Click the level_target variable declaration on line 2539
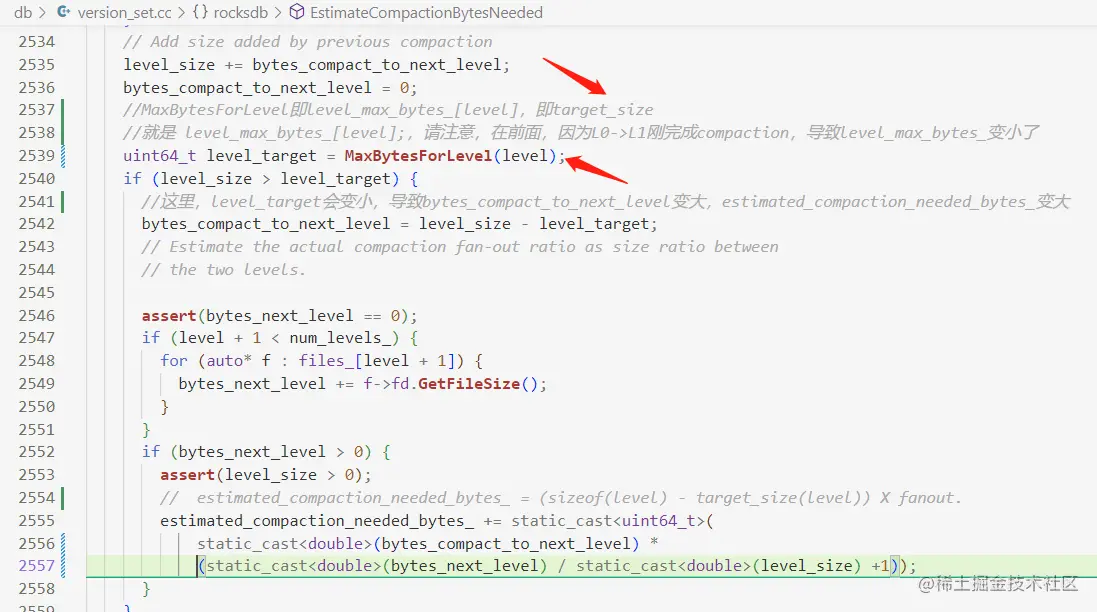The image size is (1097, 612). click(x=262, y=156)
